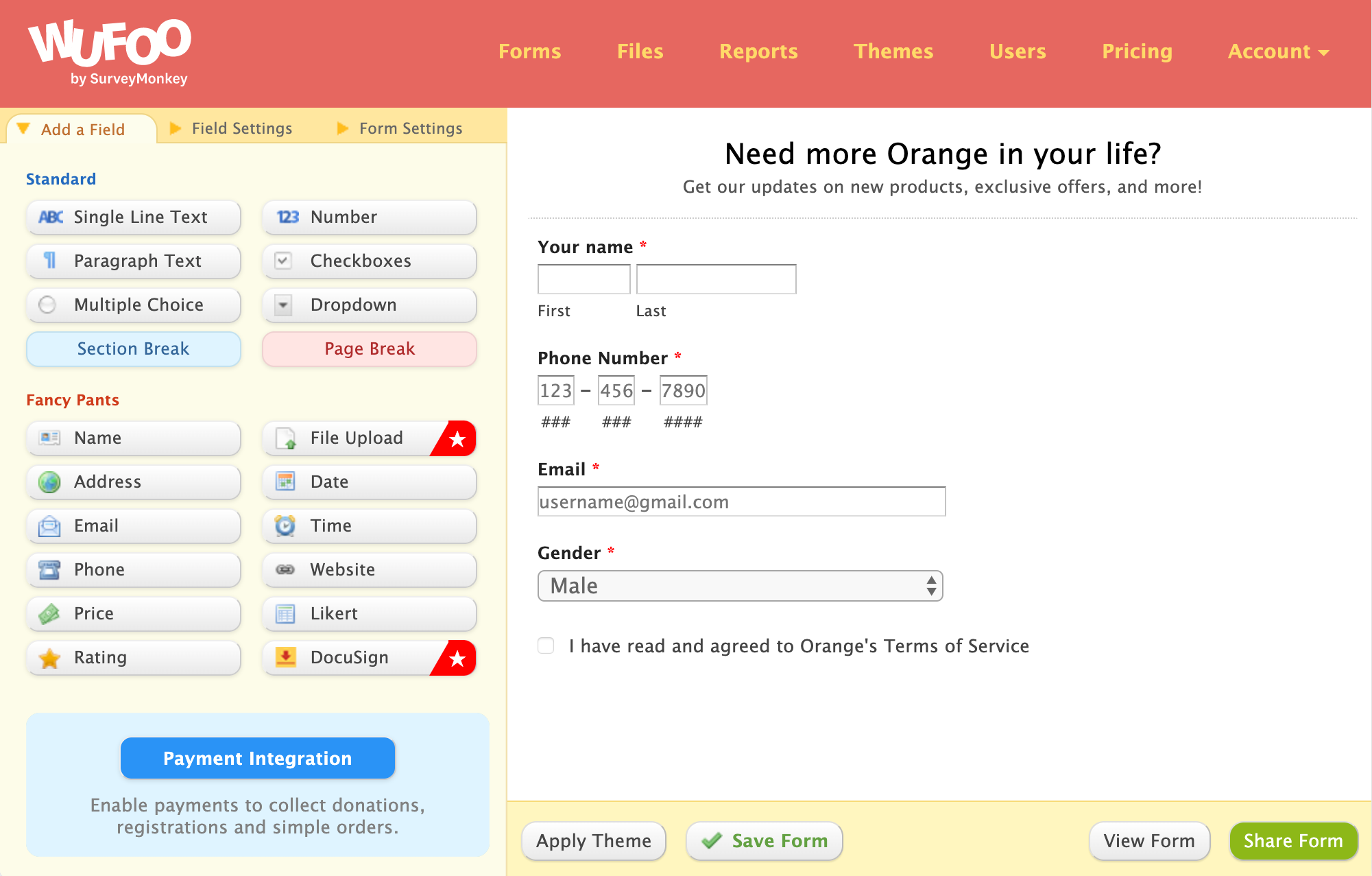1372x876 pixels.
Task: Toggle the Terms of Service checkbox
Action: click(x=547, y=645)
